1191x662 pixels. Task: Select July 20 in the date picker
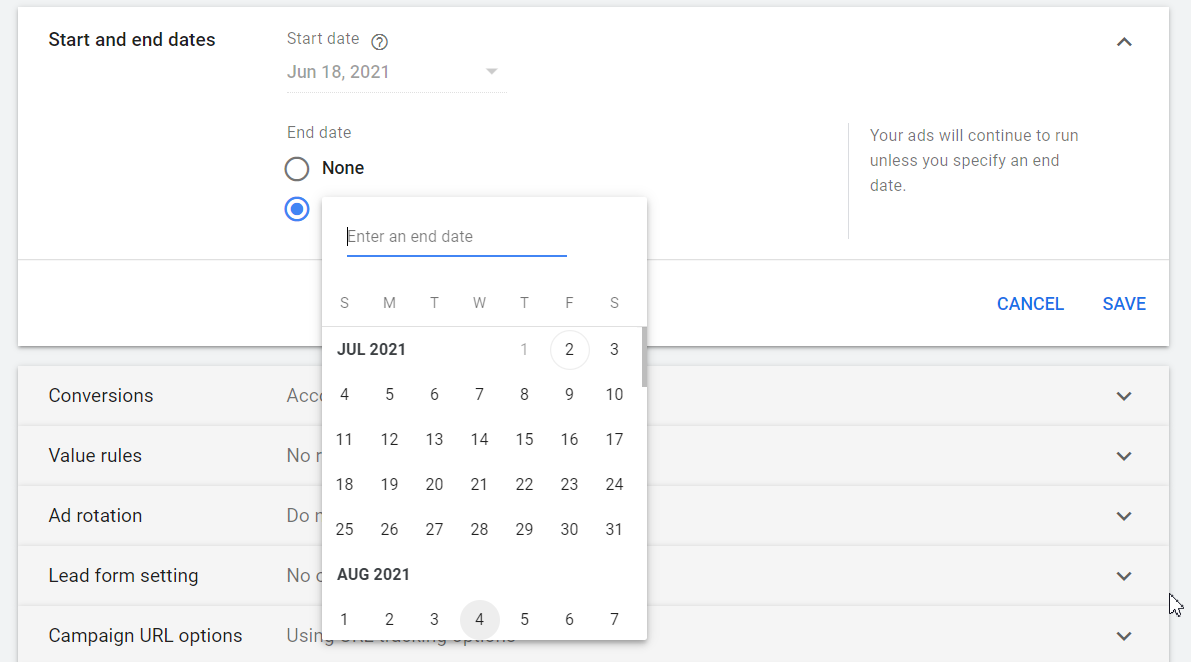tap(434, 485)
